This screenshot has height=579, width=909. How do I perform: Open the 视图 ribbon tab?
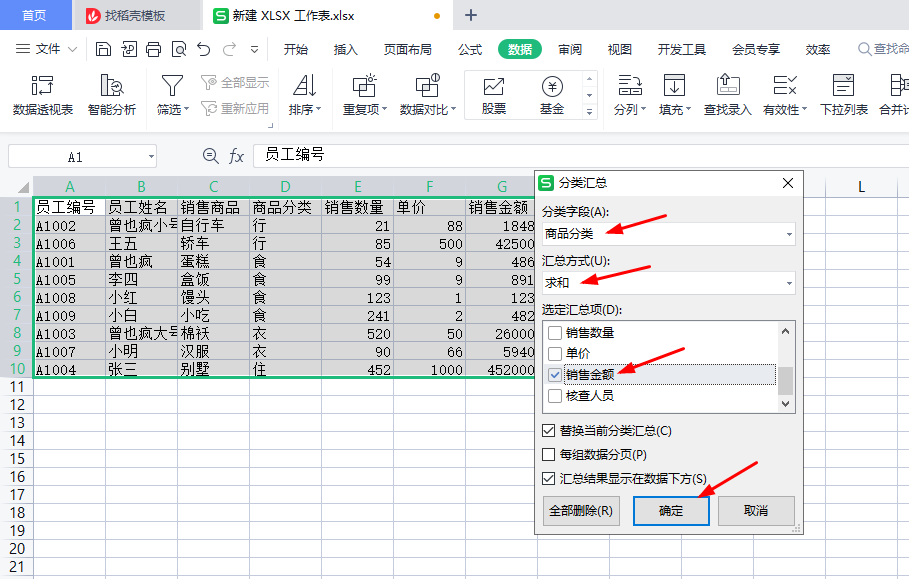click(620, 49)
